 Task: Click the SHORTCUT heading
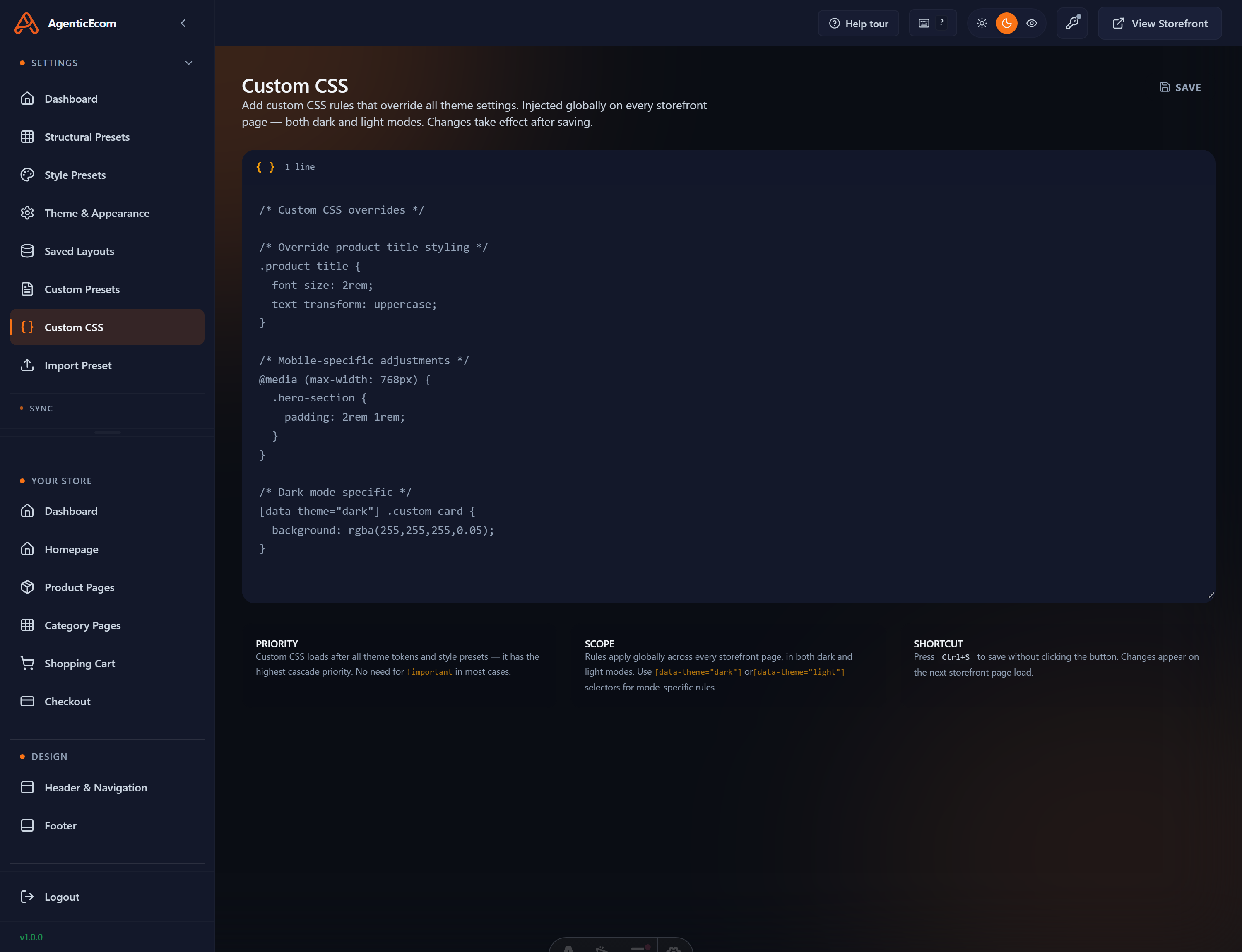pos(938,643)
